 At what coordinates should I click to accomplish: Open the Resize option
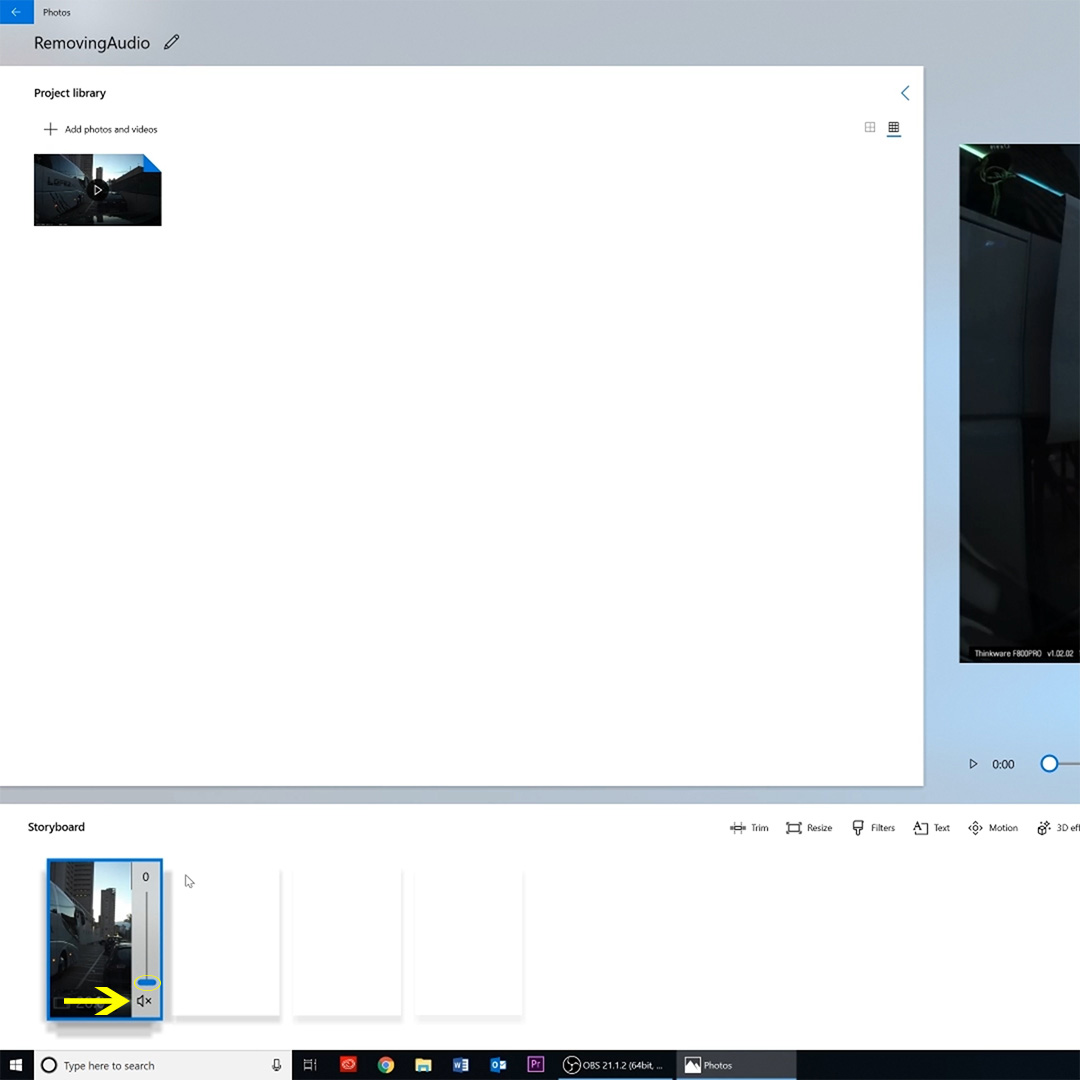pos(809,828)
